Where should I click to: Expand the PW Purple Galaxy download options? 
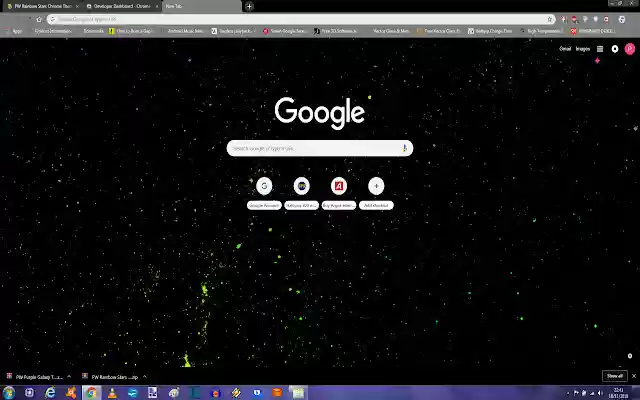pyautogui.click(x=69, y=377)
